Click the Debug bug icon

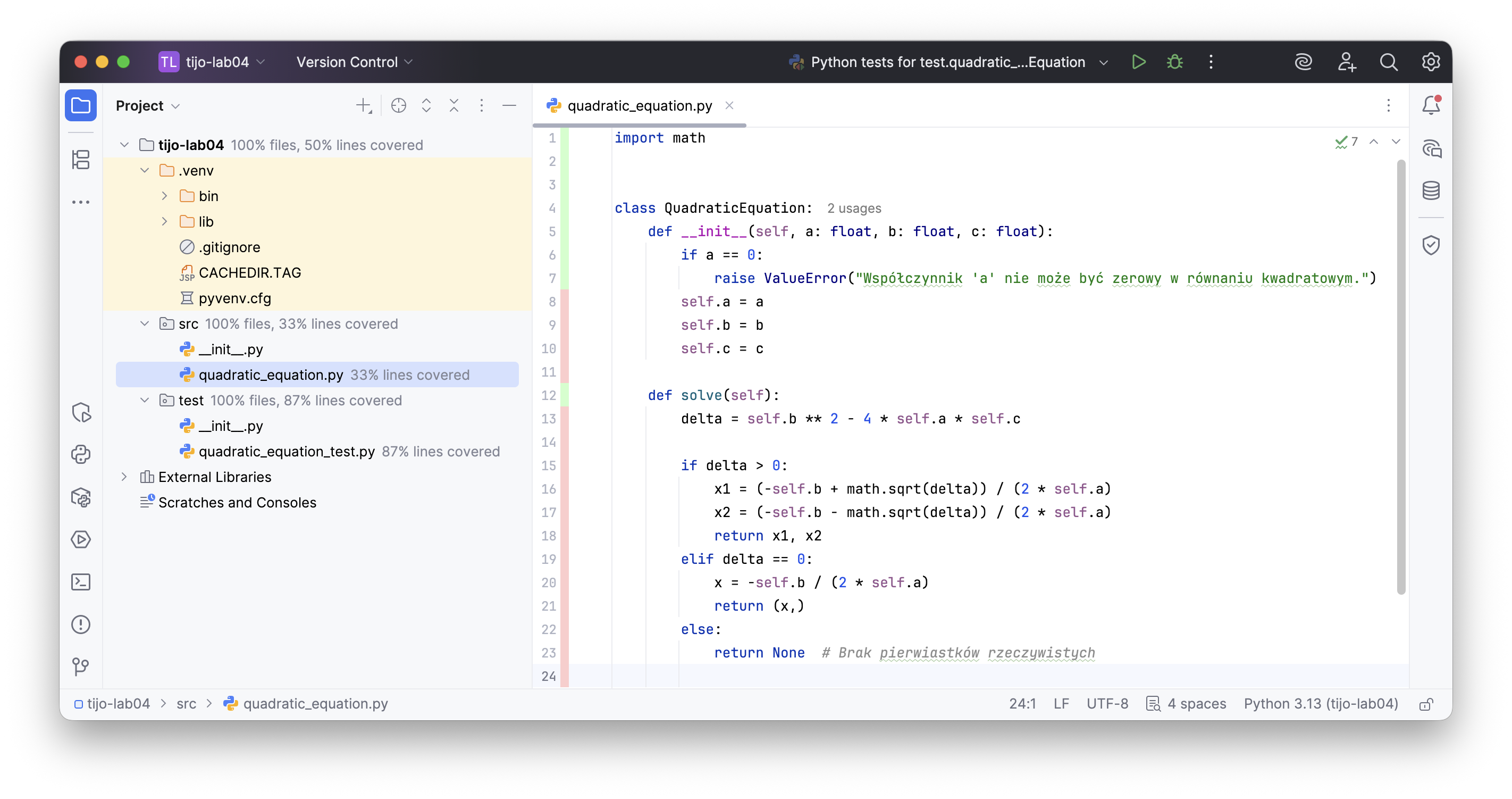click(1174, 62)
